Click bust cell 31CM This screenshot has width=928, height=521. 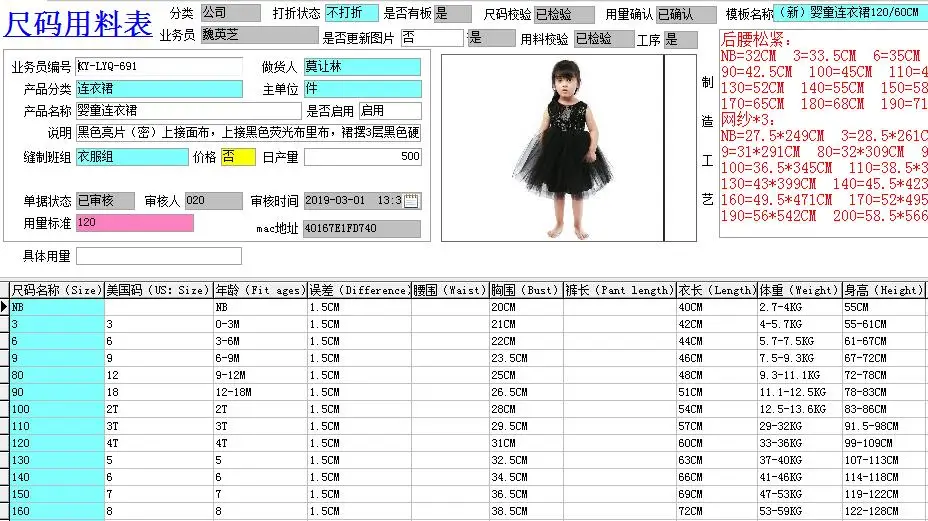pos(526,443)
